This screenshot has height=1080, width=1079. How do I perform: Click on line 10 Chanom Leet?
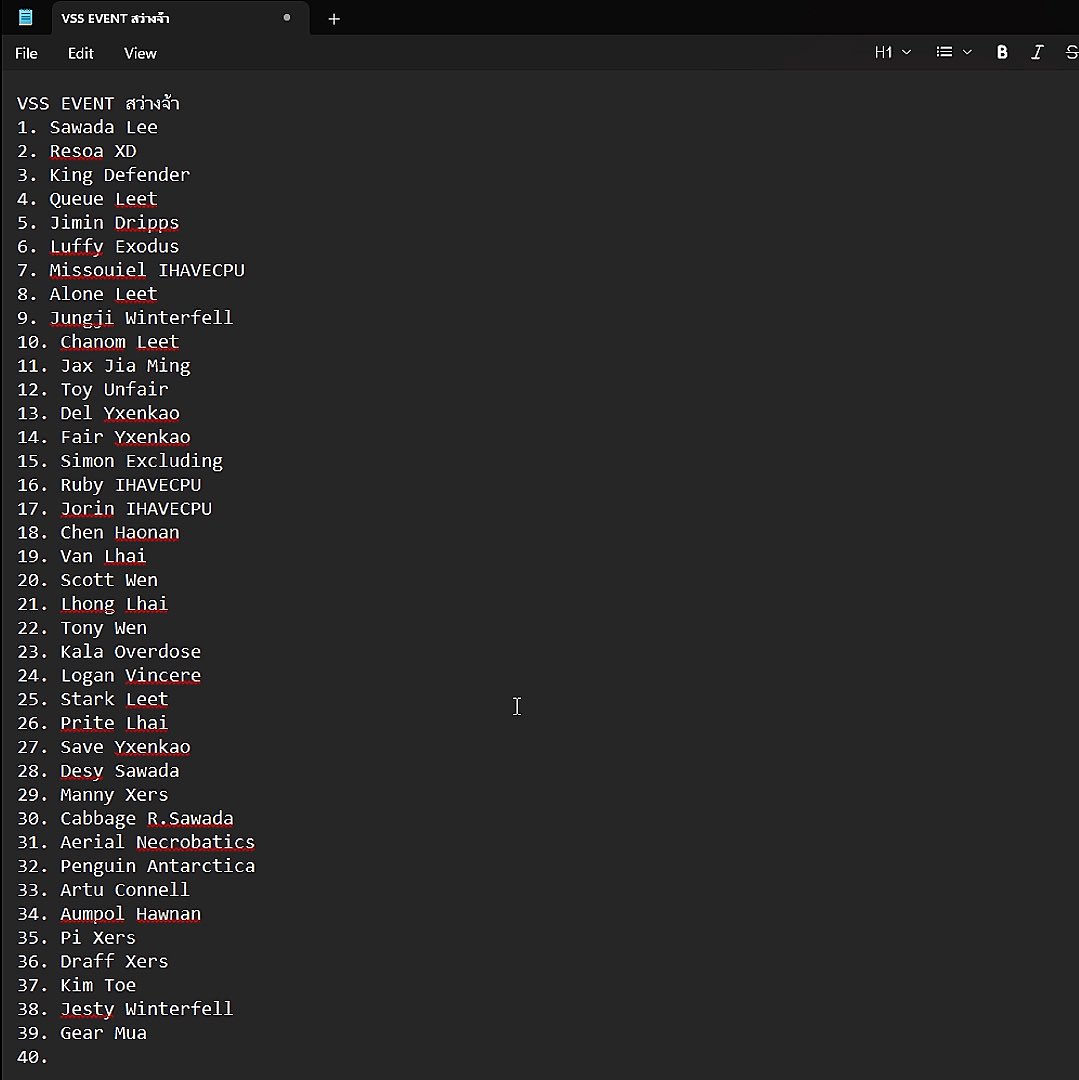(98, 342)
